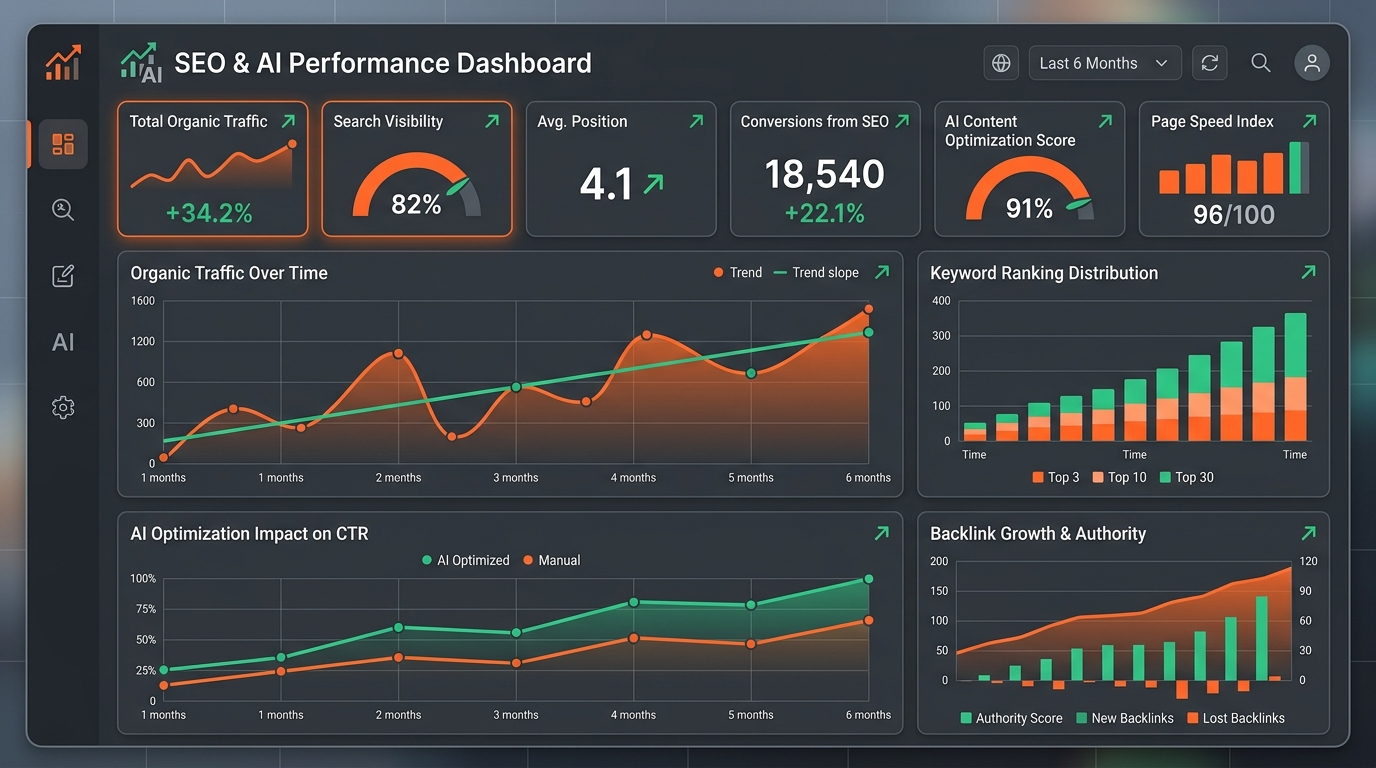Expand the Organic Traffic Over Time chart

coord(882,272)
